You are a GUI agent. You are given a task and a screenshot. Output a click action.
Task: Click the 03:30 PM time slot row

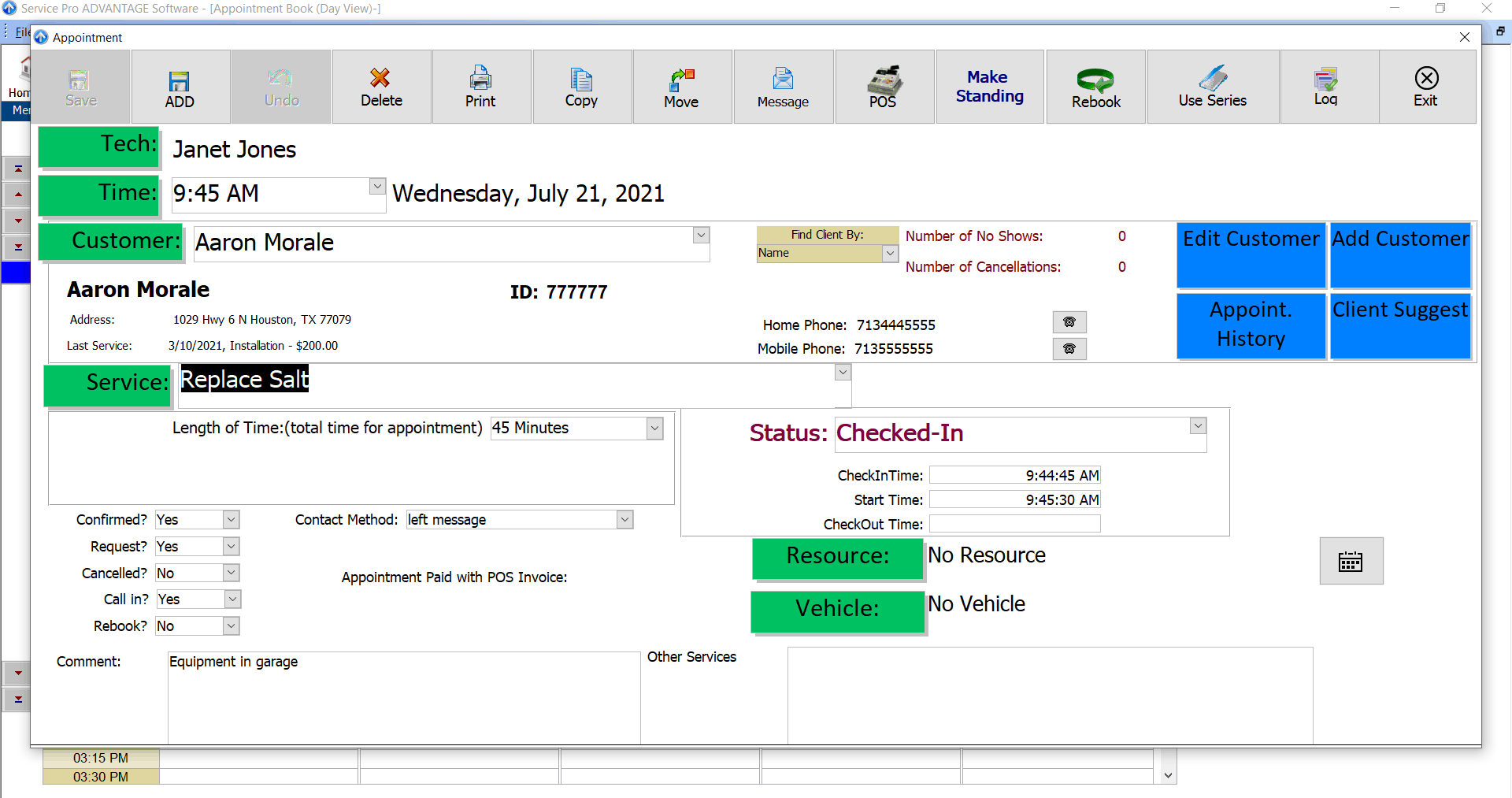tap(598, 777)
